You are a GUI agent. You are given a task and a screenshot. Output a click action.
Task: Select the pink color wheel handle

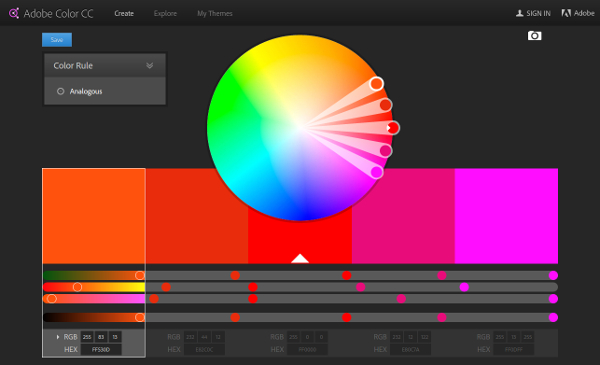[385, 151]
